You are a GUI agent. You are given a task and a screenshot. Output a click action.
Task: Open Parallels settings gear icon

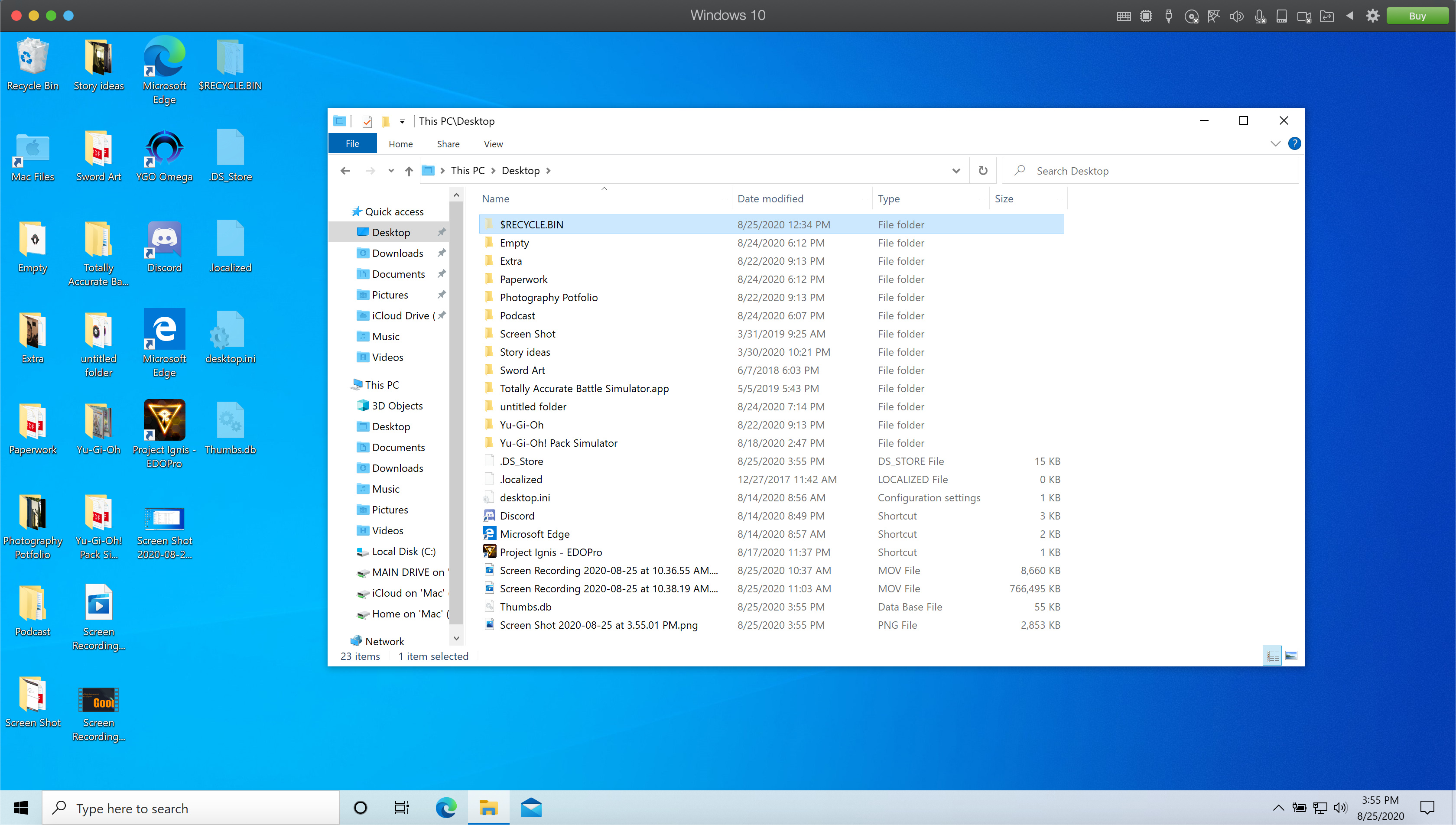[1372, 16]
